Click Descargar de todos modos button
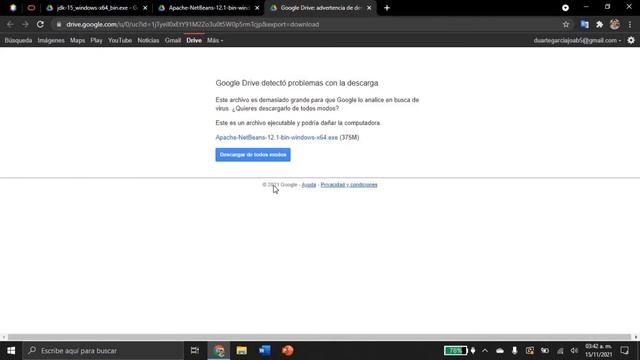The width and height of the screenshot is (640, 360). 253,155
